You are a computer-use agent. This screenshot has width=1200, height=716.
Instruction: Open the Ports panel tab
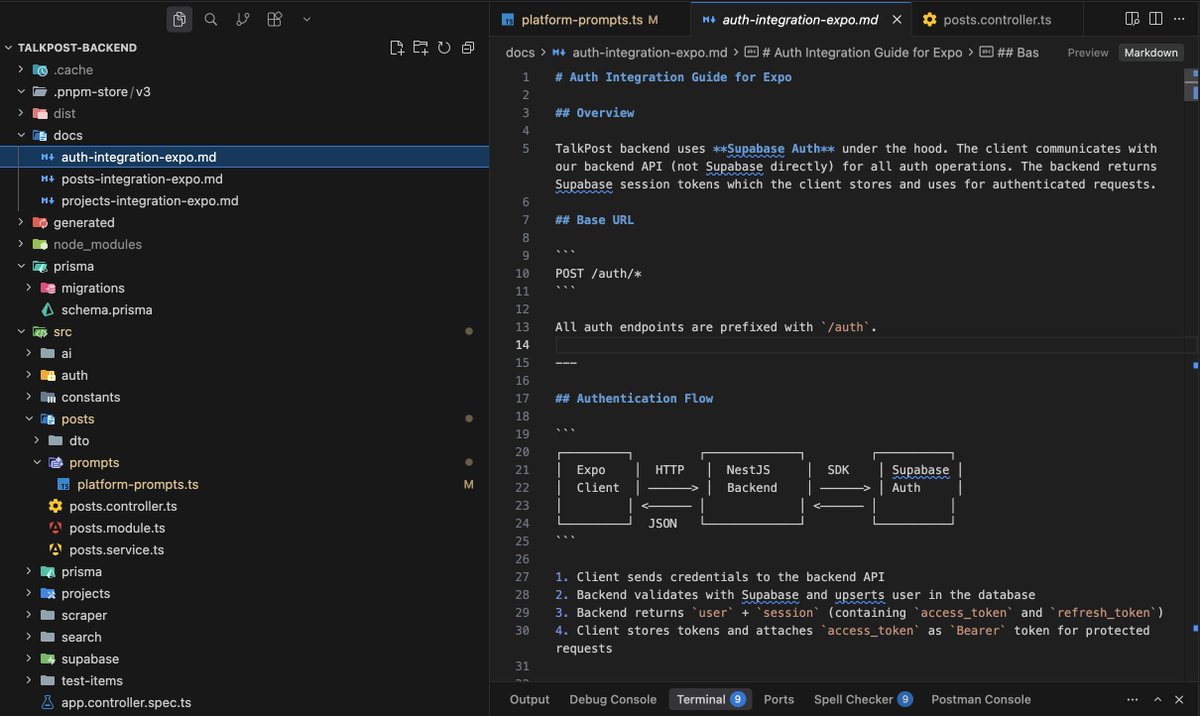pyautogui.click(x=779, y=699)
